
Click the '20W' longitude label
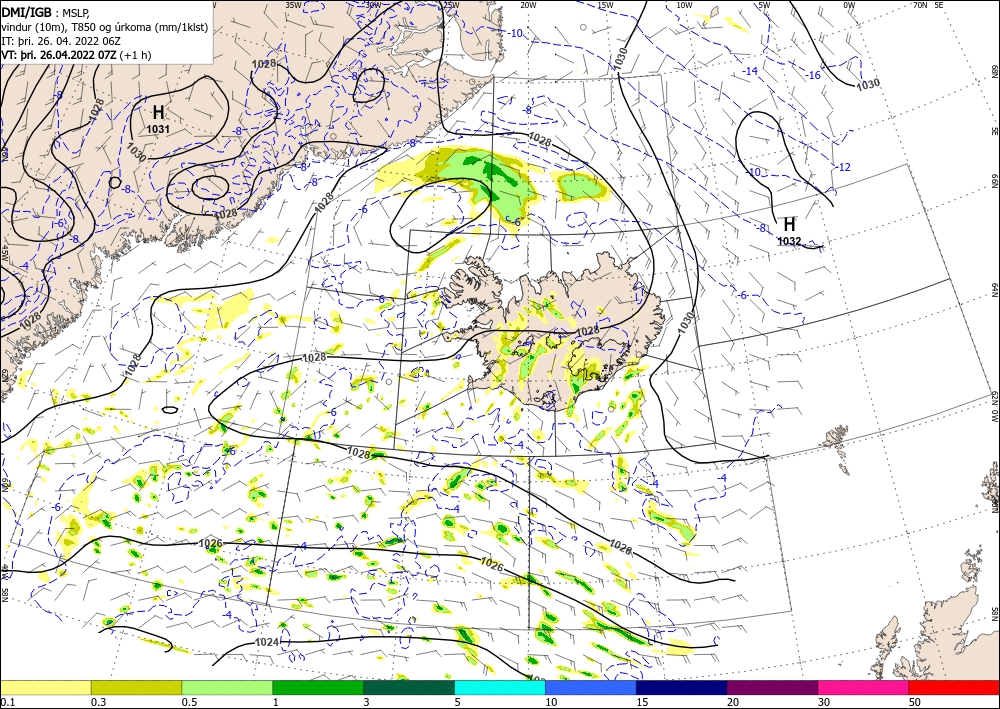point(528,4)
